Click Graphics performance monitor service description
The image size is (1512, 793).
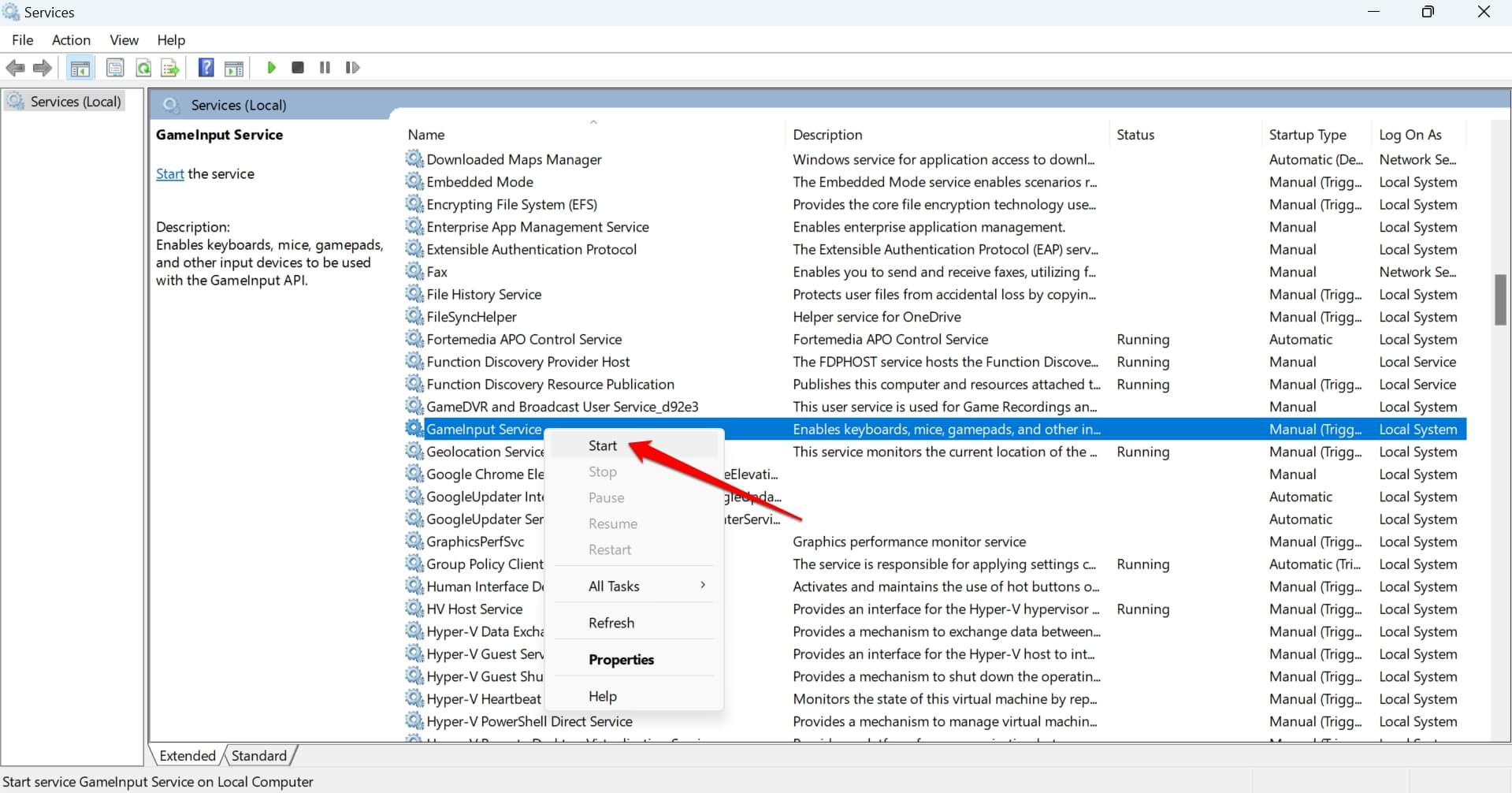(x=909, y=542)
